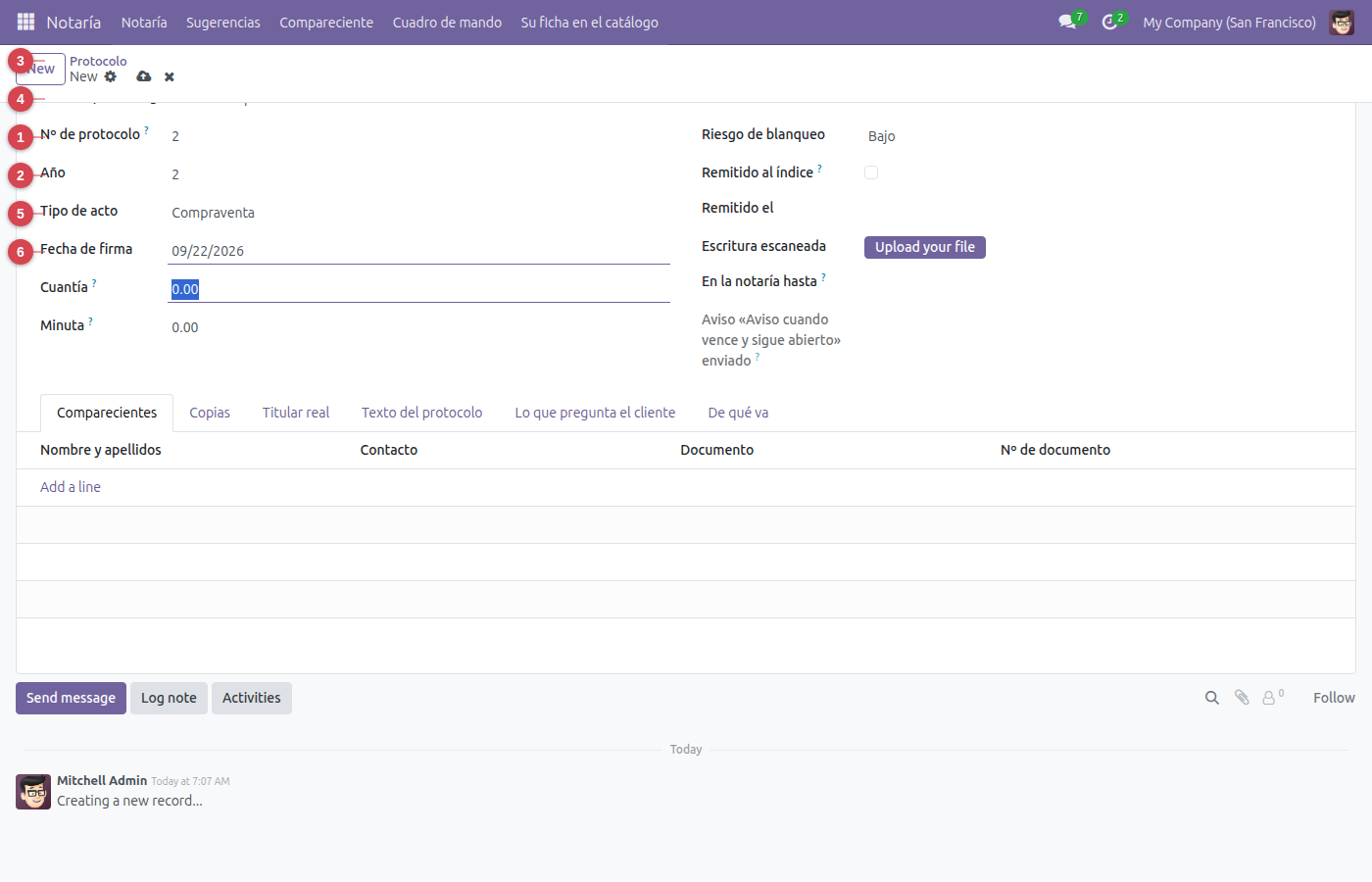Image resolution: width=1372 pixels, height=882 pixels.
Task: Open the Tipo de acto dropdown showing Compraventa
Action: click(x=418, y=213)
